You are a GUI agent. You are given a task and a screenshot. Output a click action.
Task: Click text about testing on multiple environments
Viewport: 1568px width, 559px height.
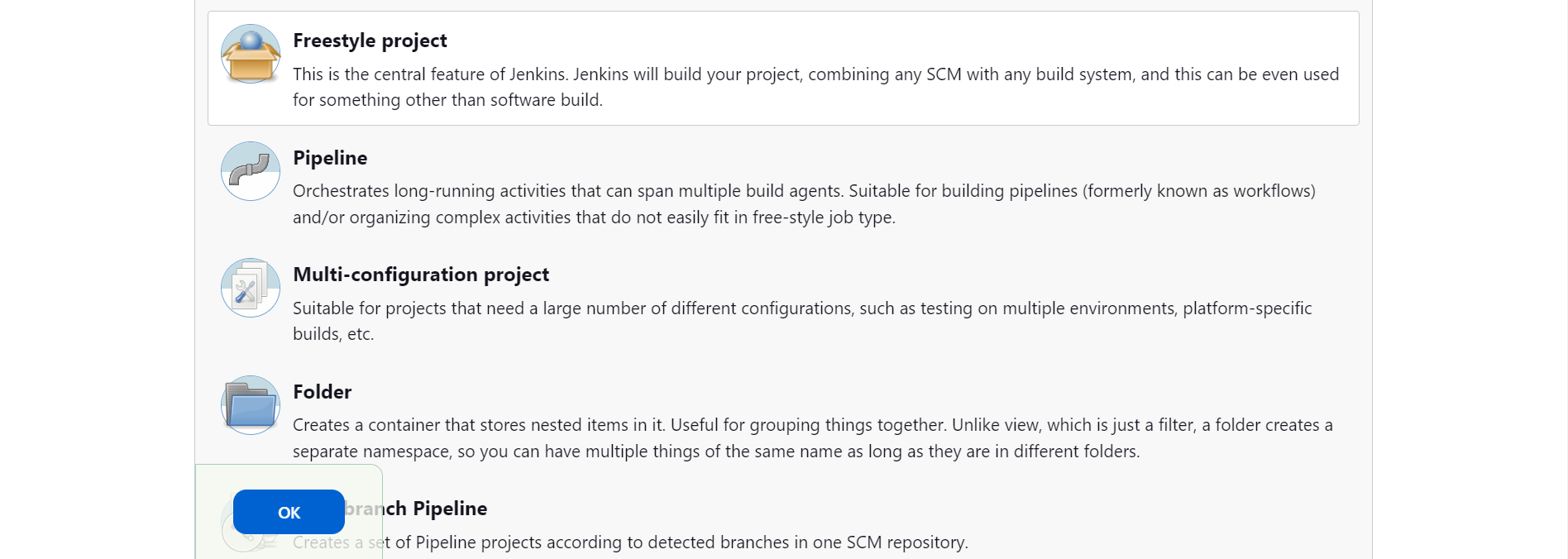coord(802,321)
